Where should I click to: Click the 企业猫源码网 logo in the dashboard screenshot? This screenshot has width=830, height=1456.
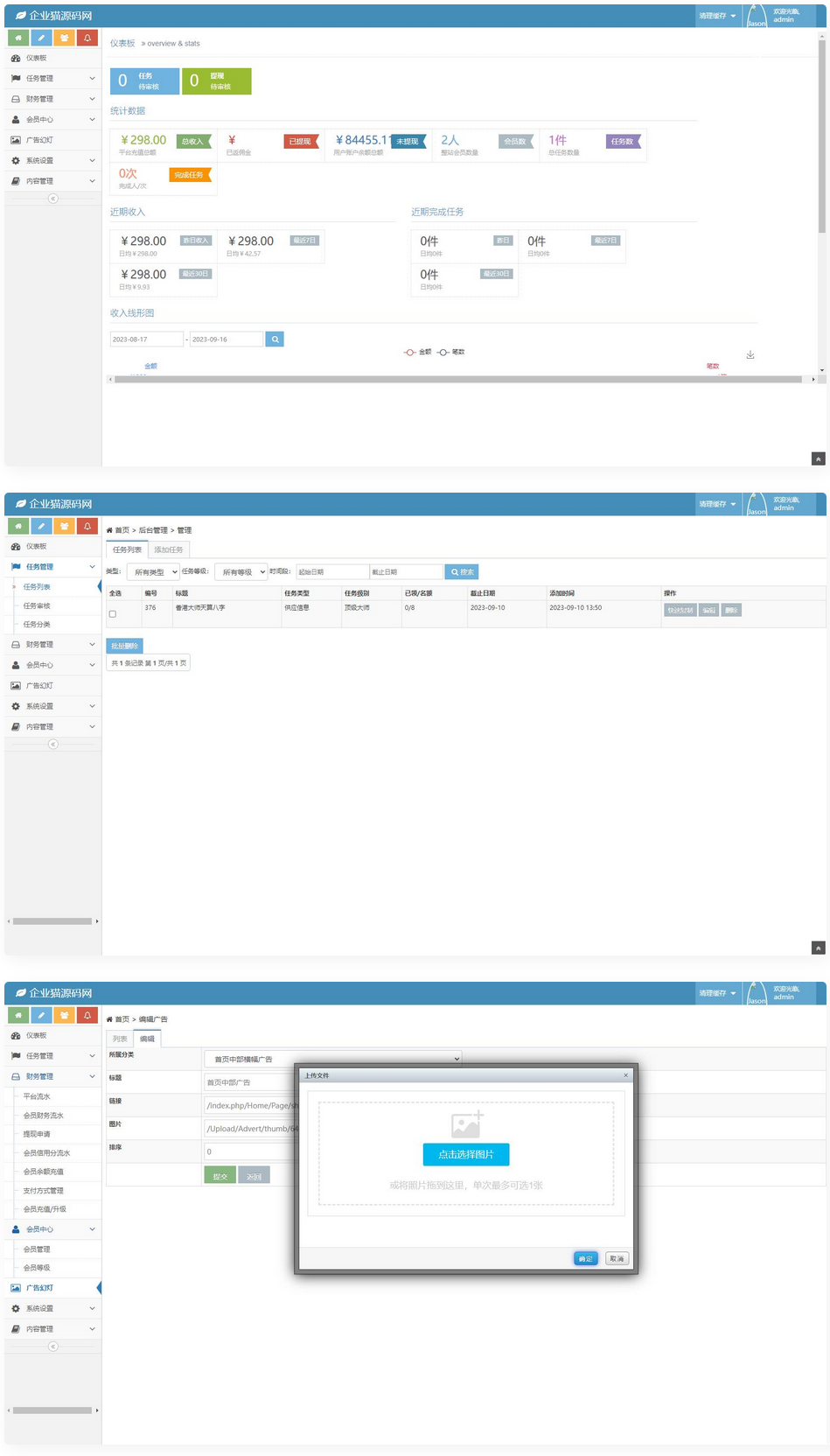point(54,16)
